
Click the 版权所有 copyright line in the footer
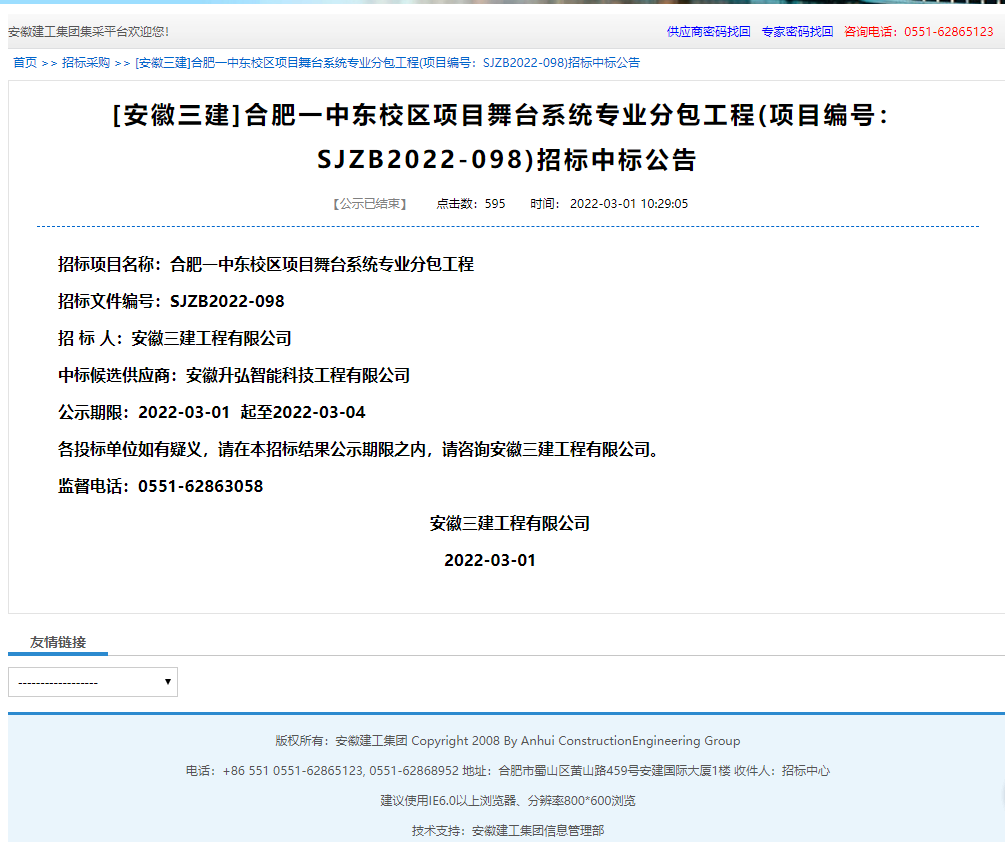point(507,741)
